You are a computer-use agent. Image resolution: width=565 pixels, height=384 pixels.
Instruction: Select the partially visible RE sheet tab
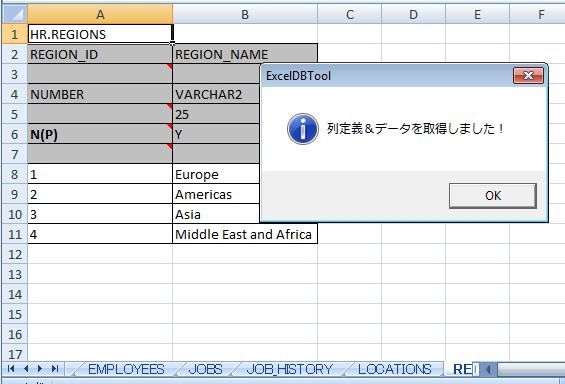tap(462, 369)
